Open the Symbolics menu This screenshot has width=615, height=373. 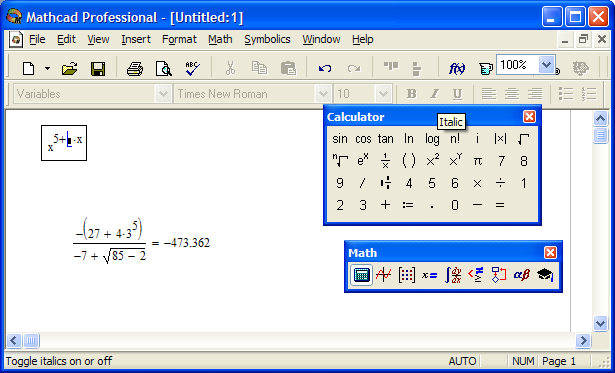(x=267, y=39)
